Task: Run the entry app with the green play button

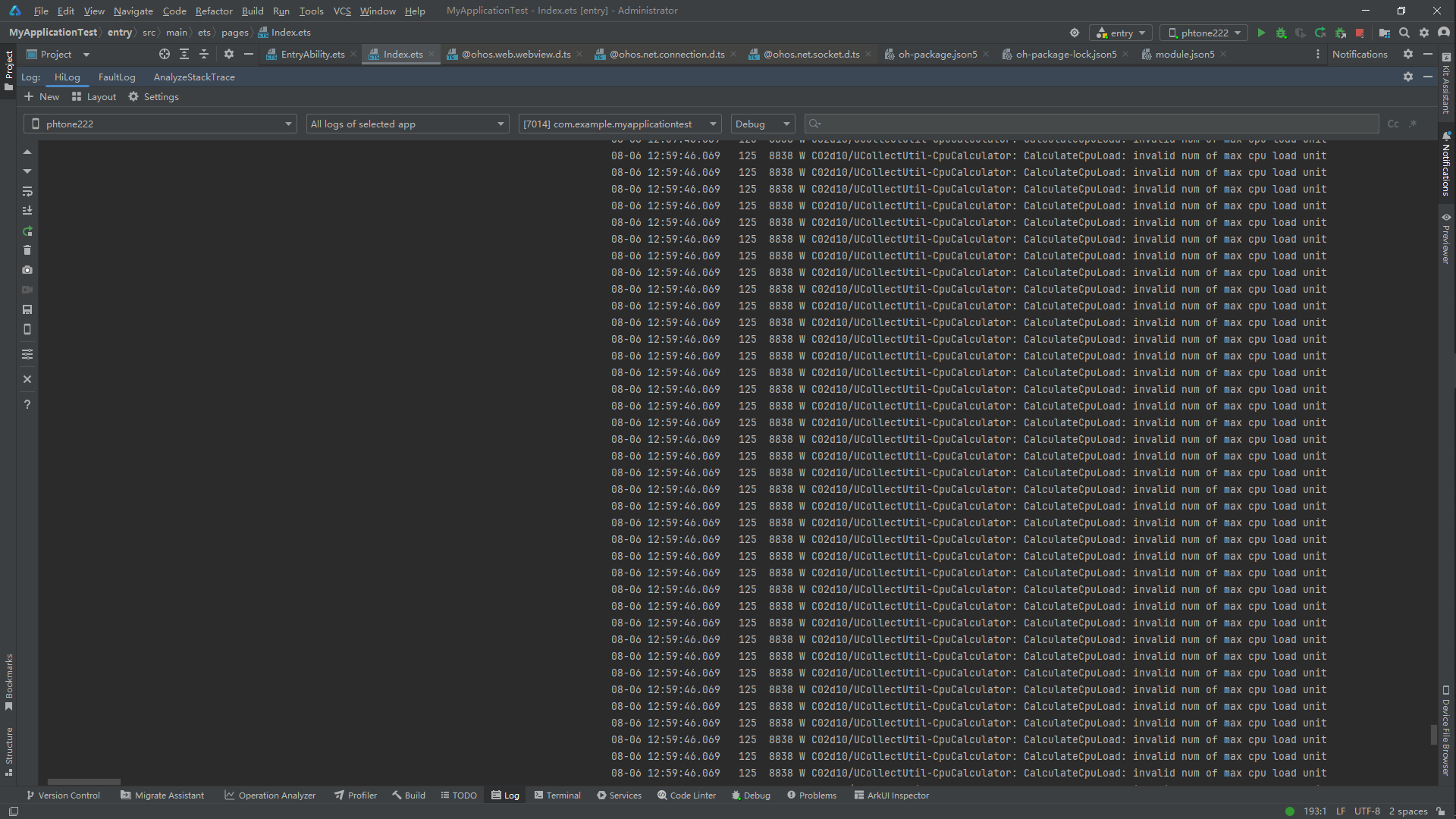Action: [x=1261, y=33]
